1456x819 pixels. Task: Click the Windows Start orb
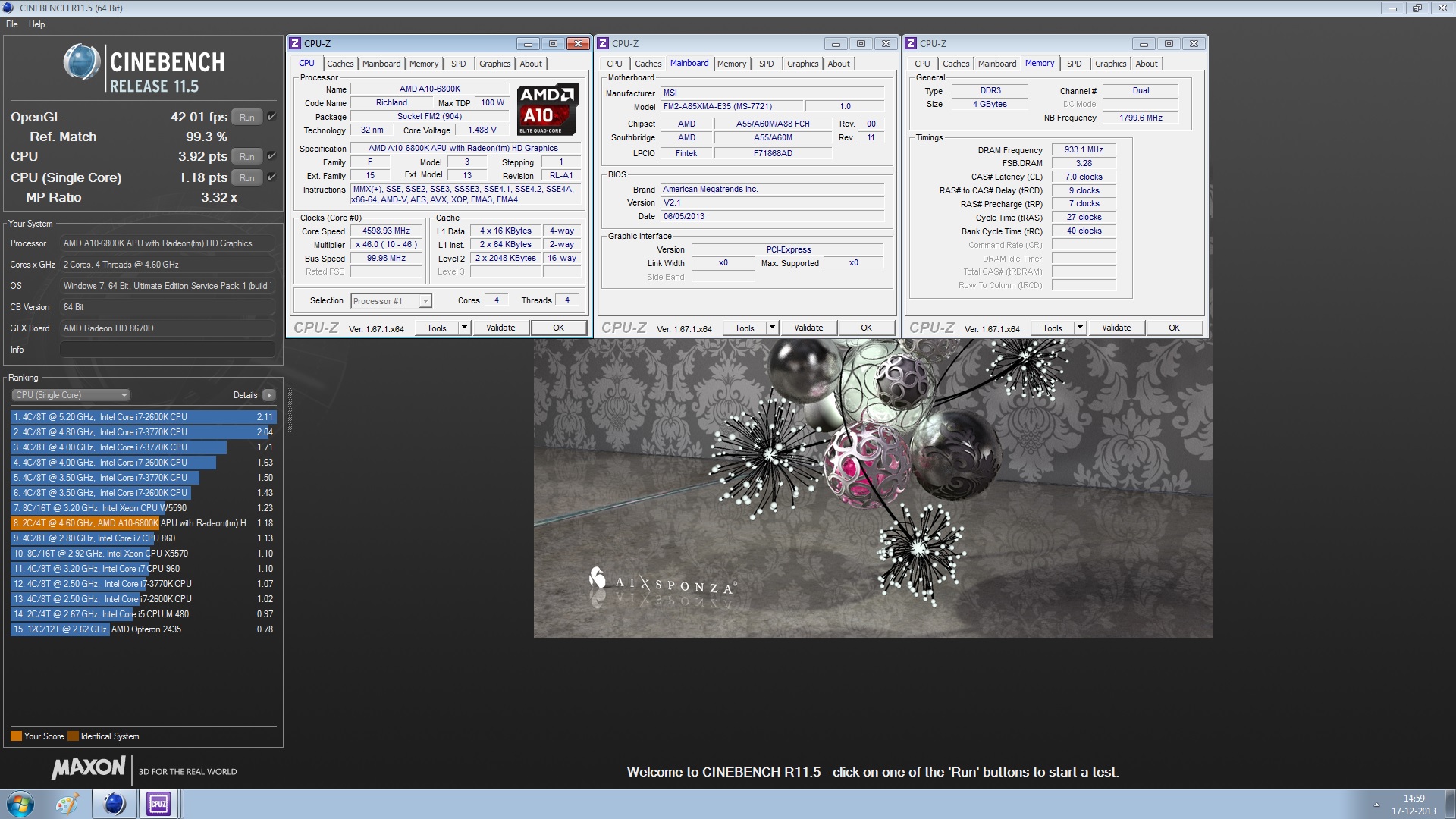coord(20,804)
